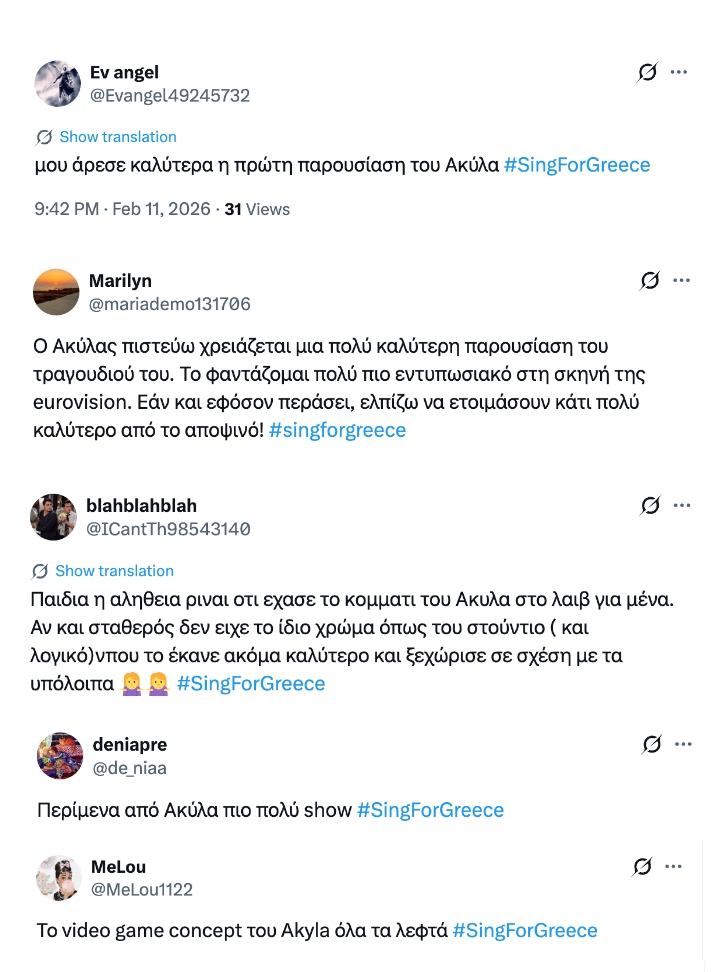Image resolution: width=711 pixels, height=972 pixels.
Task: Expand the three-dot menu on blahblahblah's post
Action: pos(681,505)
